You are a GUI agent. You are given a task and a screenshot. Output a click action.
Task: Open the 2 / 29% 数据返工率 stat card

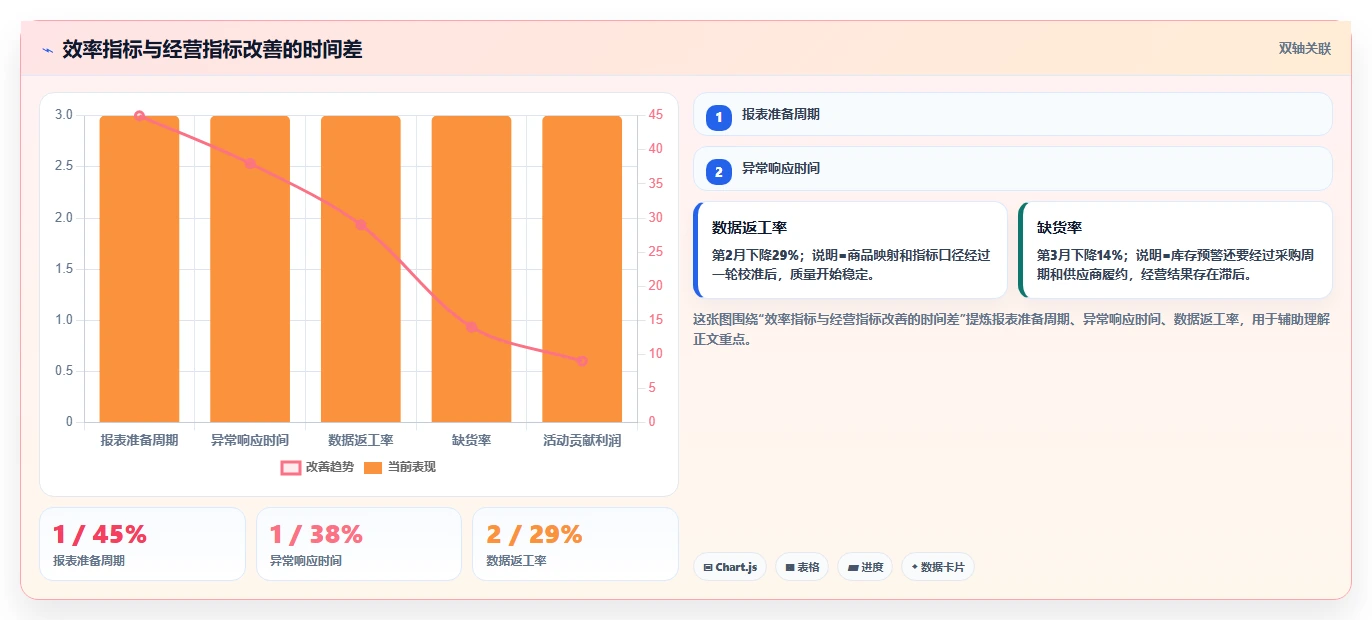(x=575, y=544)
